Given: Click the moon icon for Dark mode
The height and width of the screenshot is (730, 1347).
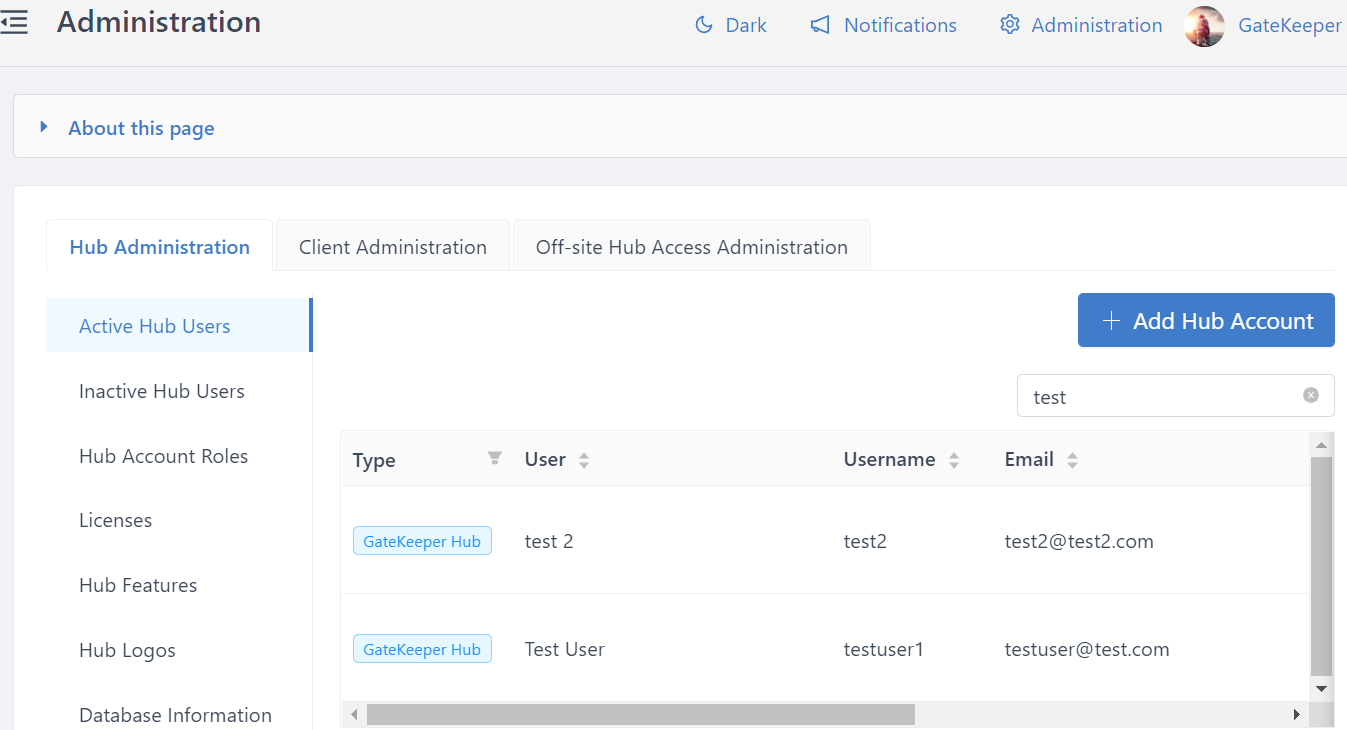Looking at the screenshot, I should point(704,25).
